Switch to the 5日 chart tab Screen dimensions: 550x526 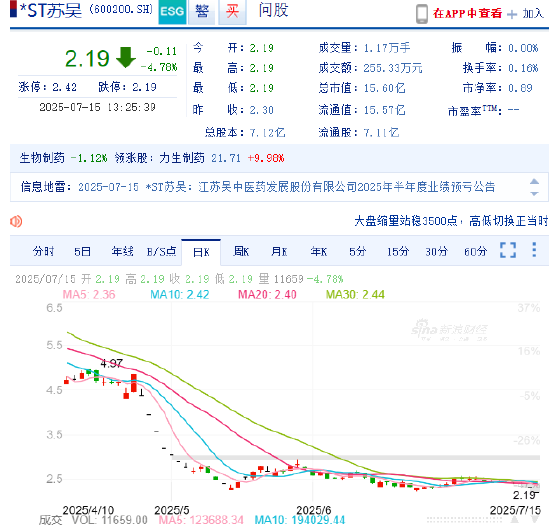(x=82, y=251)
